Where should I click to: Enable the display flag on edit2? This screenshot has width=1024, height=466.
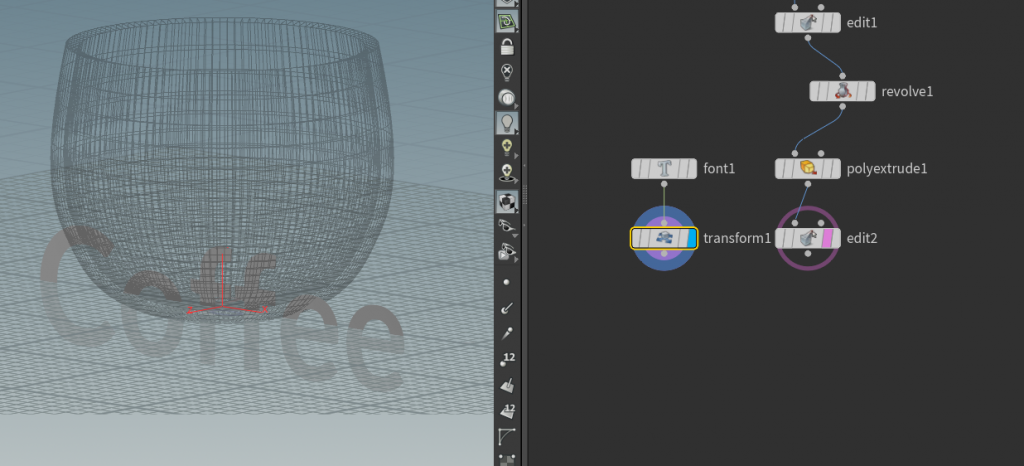(x=835, y=238)
